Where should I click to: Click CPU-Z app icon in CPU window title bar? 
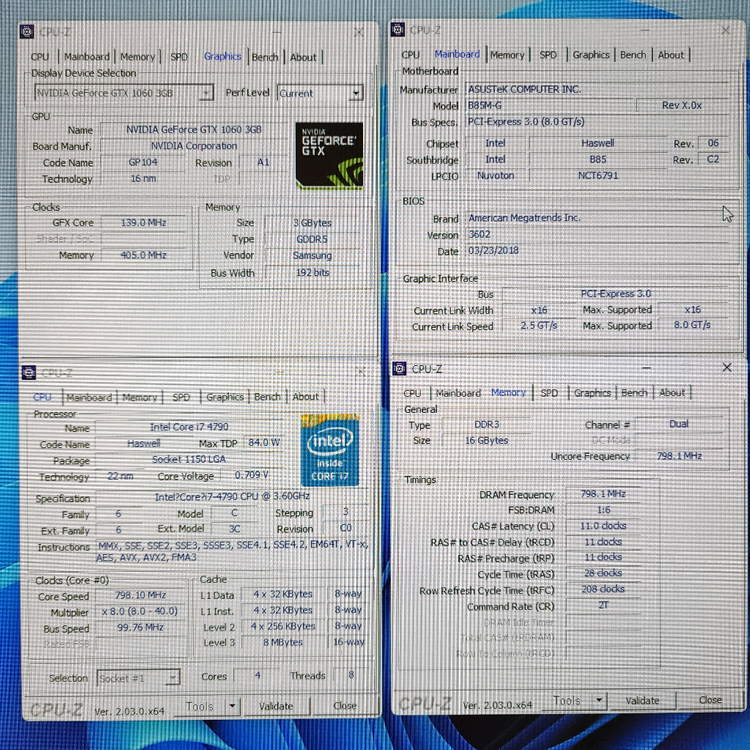29,373
